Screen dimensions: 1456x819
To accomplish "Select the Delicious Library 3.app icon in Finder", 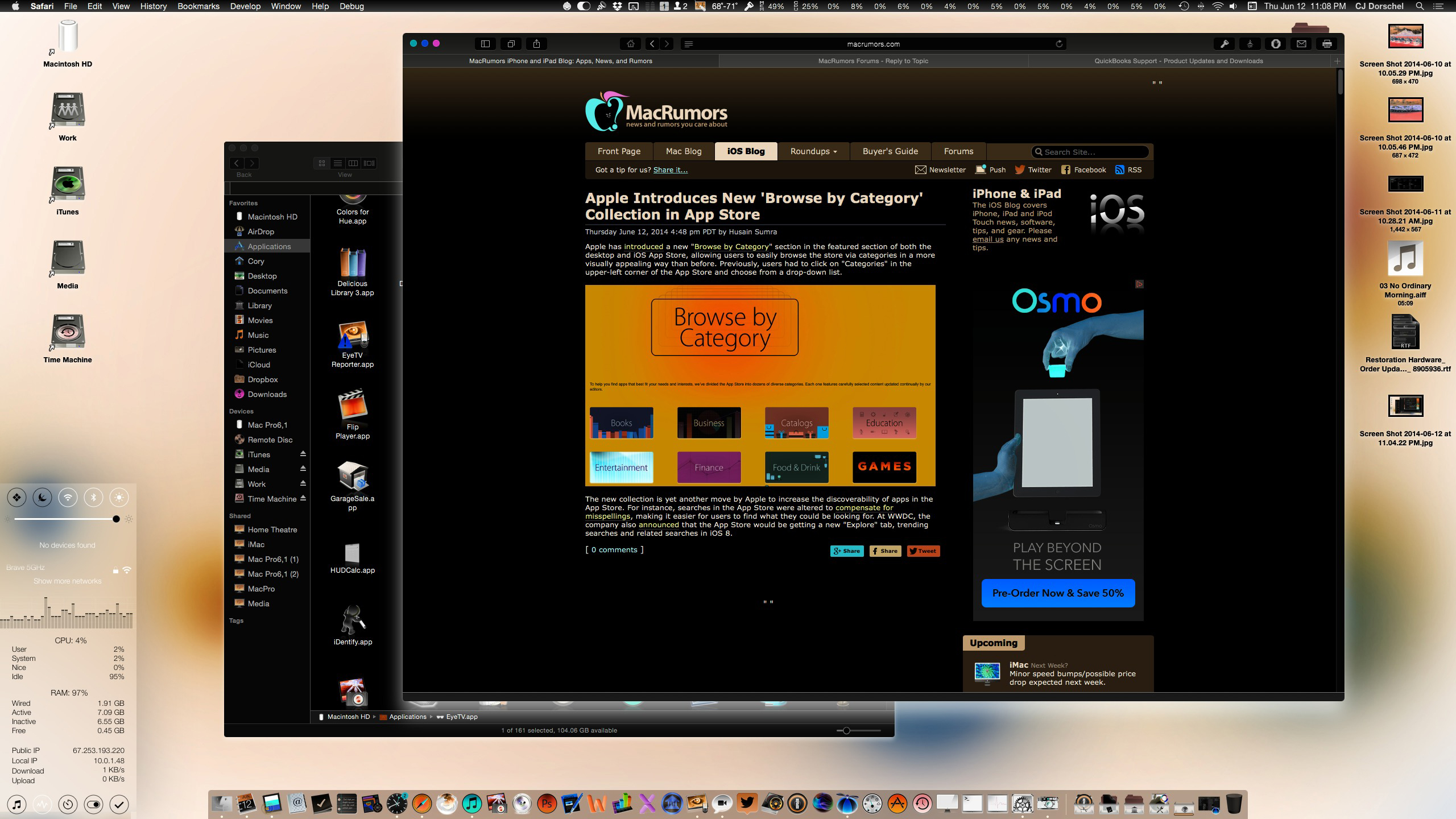I will point(353,263).
